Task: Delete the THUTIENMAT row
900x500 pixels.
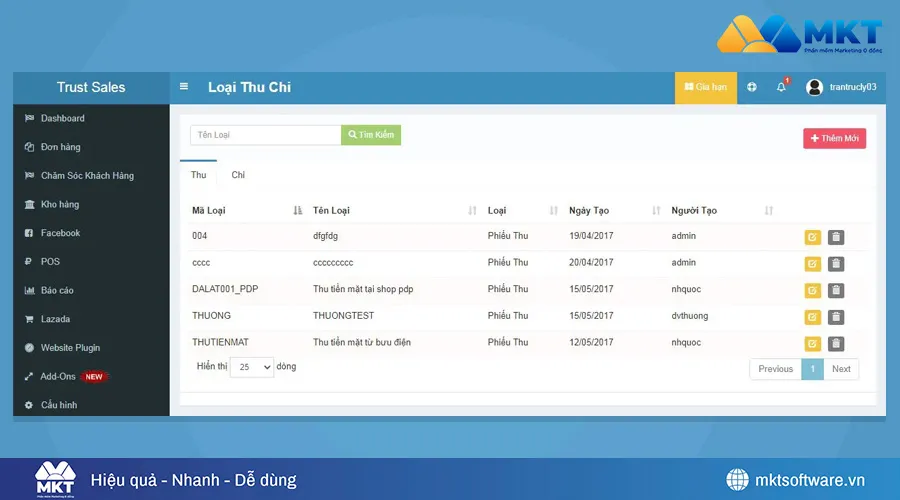Action: 836,344
